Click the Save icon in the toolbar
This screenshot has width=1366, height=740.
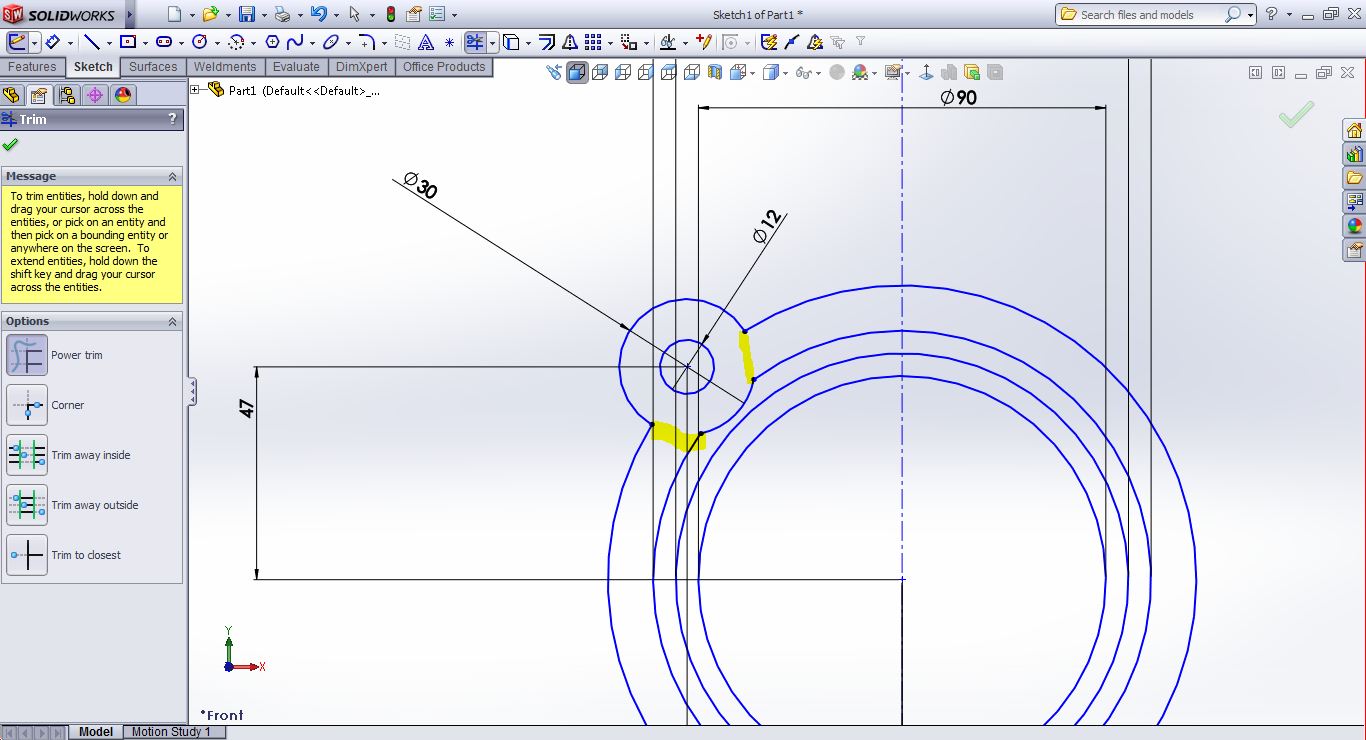point(246,14)
